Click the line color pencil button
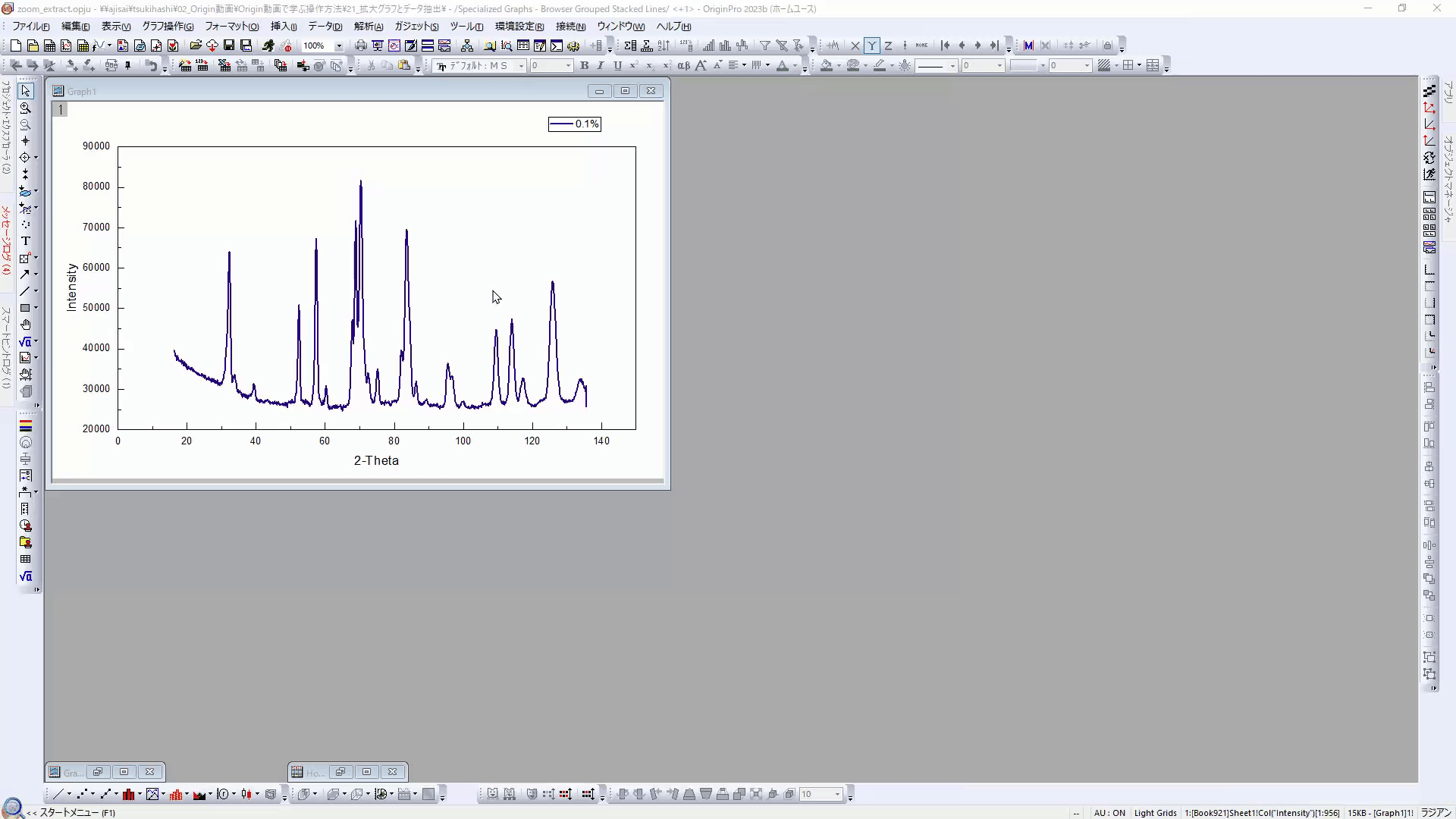Image resolution: width=1456 pixels, height=819 pixels. tap(880, 66)
